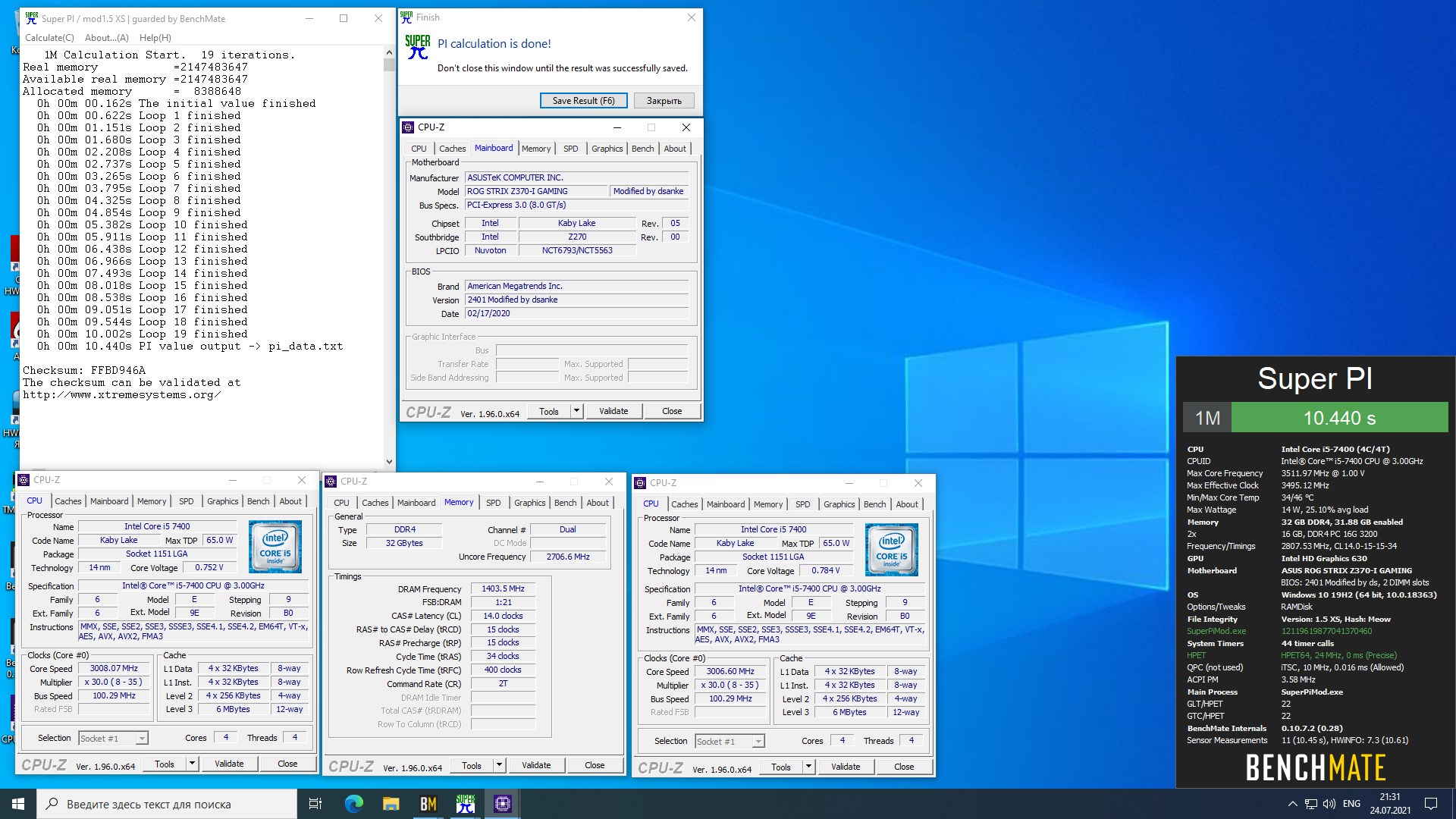The width and height of the screenshot is (1456, 819).
Task: Click the Закрыть button in Finish dialog
Action: click(664, 100)
